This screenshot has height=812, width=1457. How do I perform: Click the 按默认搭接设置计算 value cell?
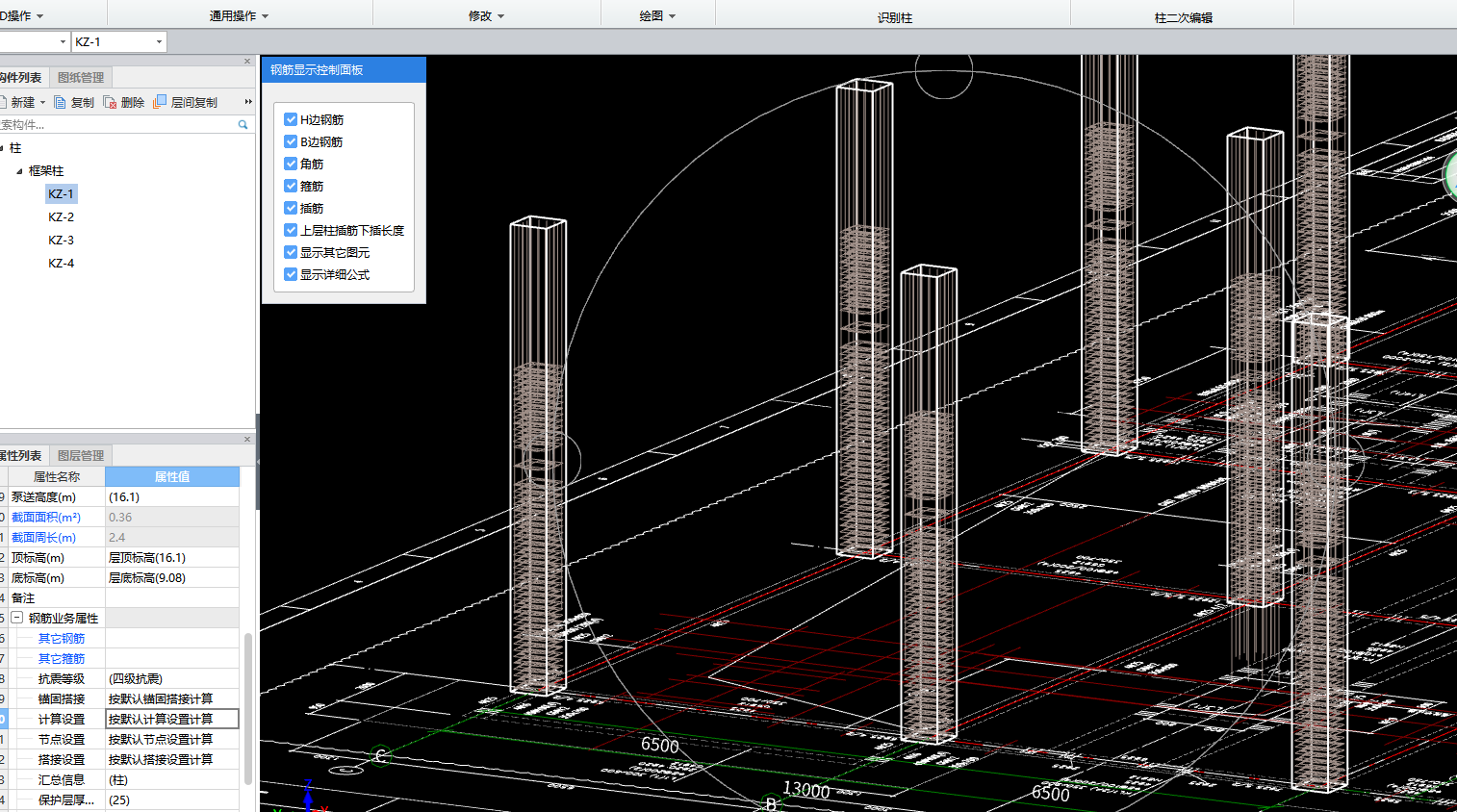point(172,760)
